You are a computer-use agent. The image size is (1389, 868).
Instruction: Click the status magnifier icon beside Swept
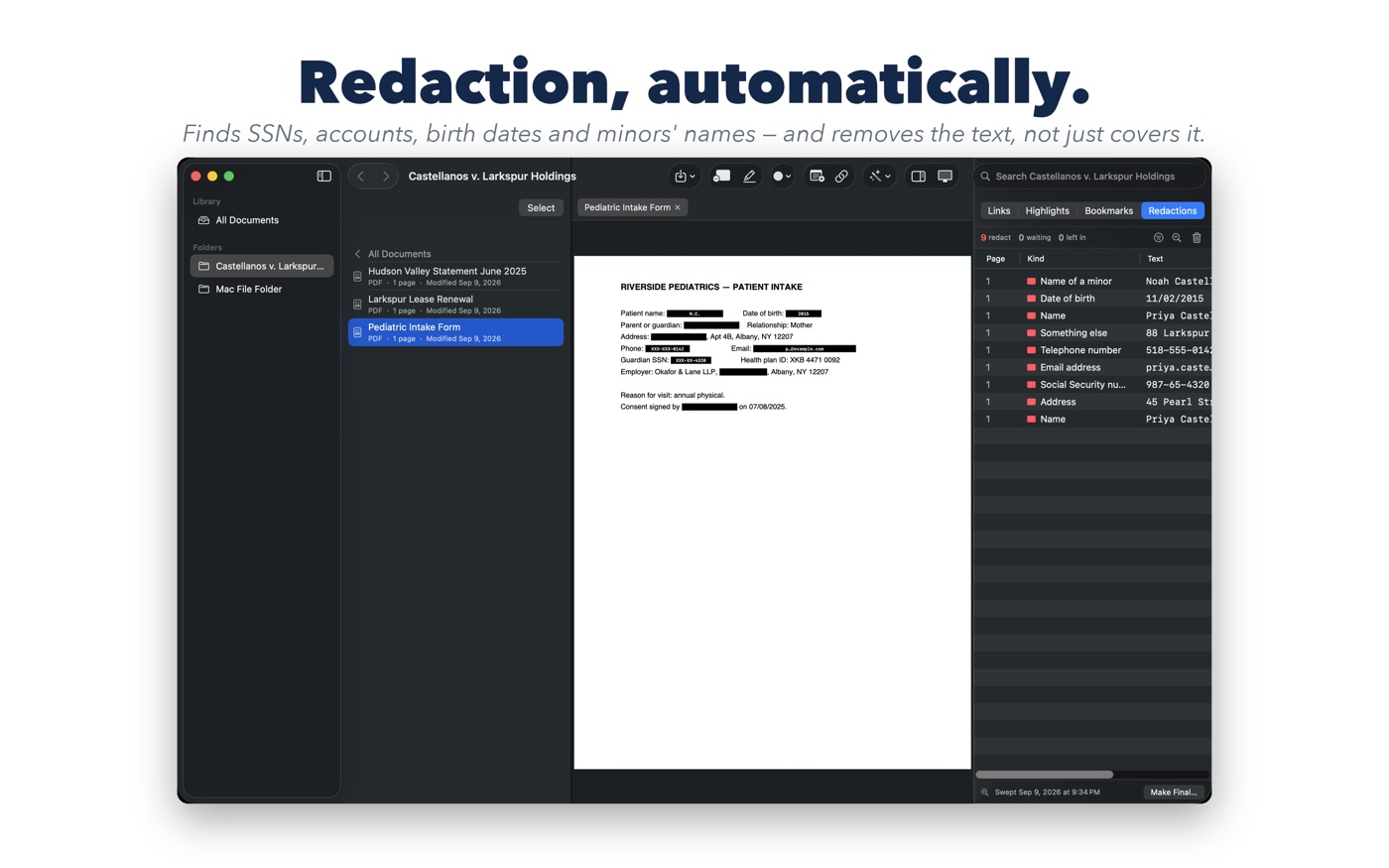pos(984,793)
